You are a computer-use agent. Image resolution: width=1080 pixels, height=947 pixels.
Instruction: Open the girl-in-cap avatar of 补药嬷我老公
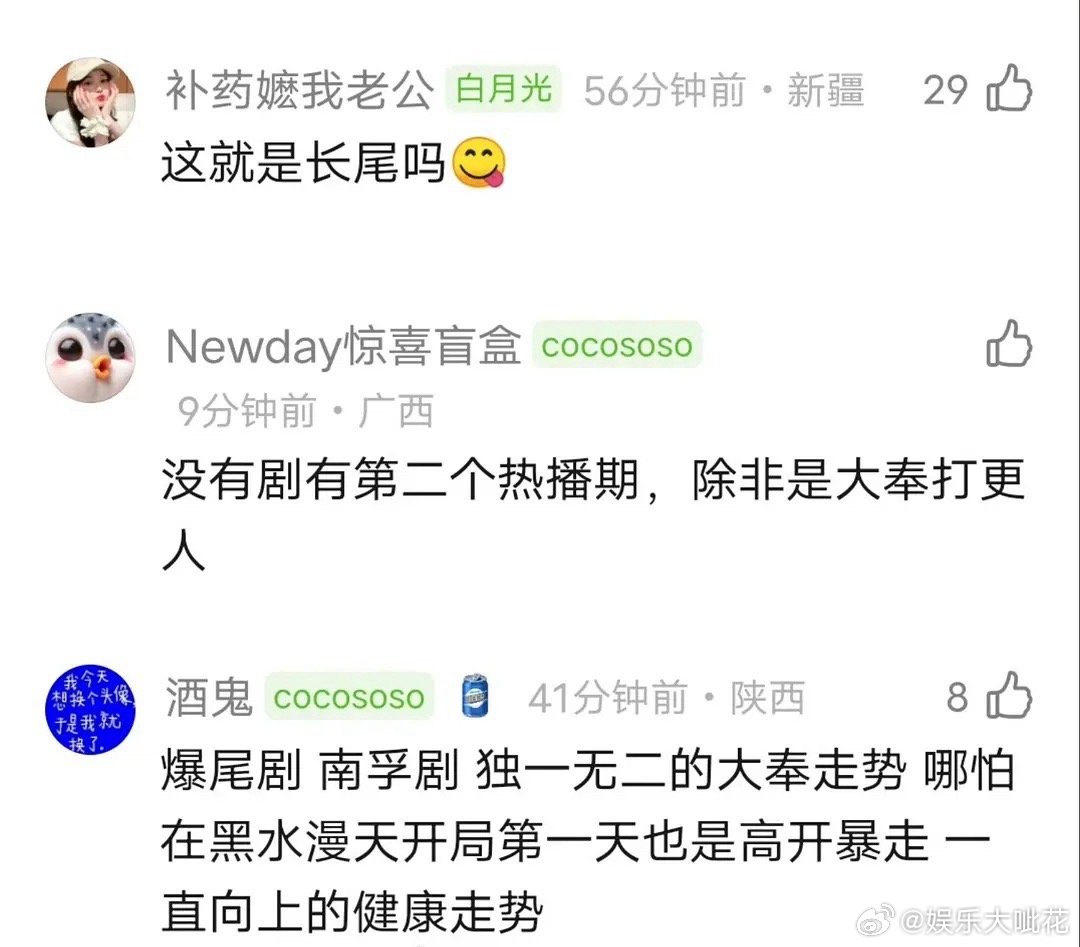pos(90,102)
